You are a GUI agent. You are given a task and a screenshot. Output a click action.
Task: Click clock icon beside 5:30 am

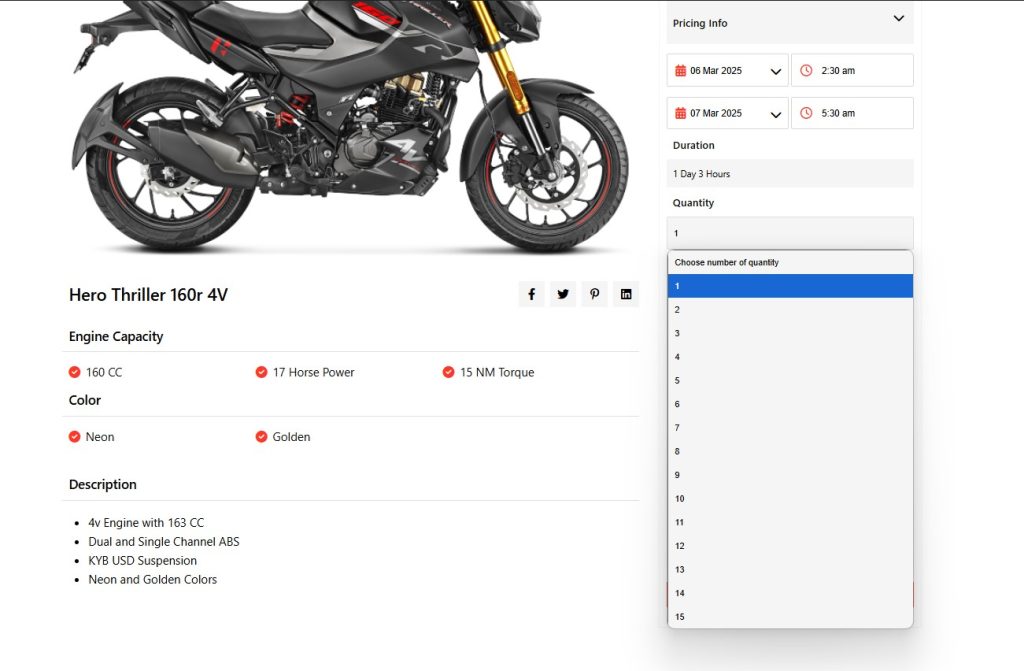806,113
